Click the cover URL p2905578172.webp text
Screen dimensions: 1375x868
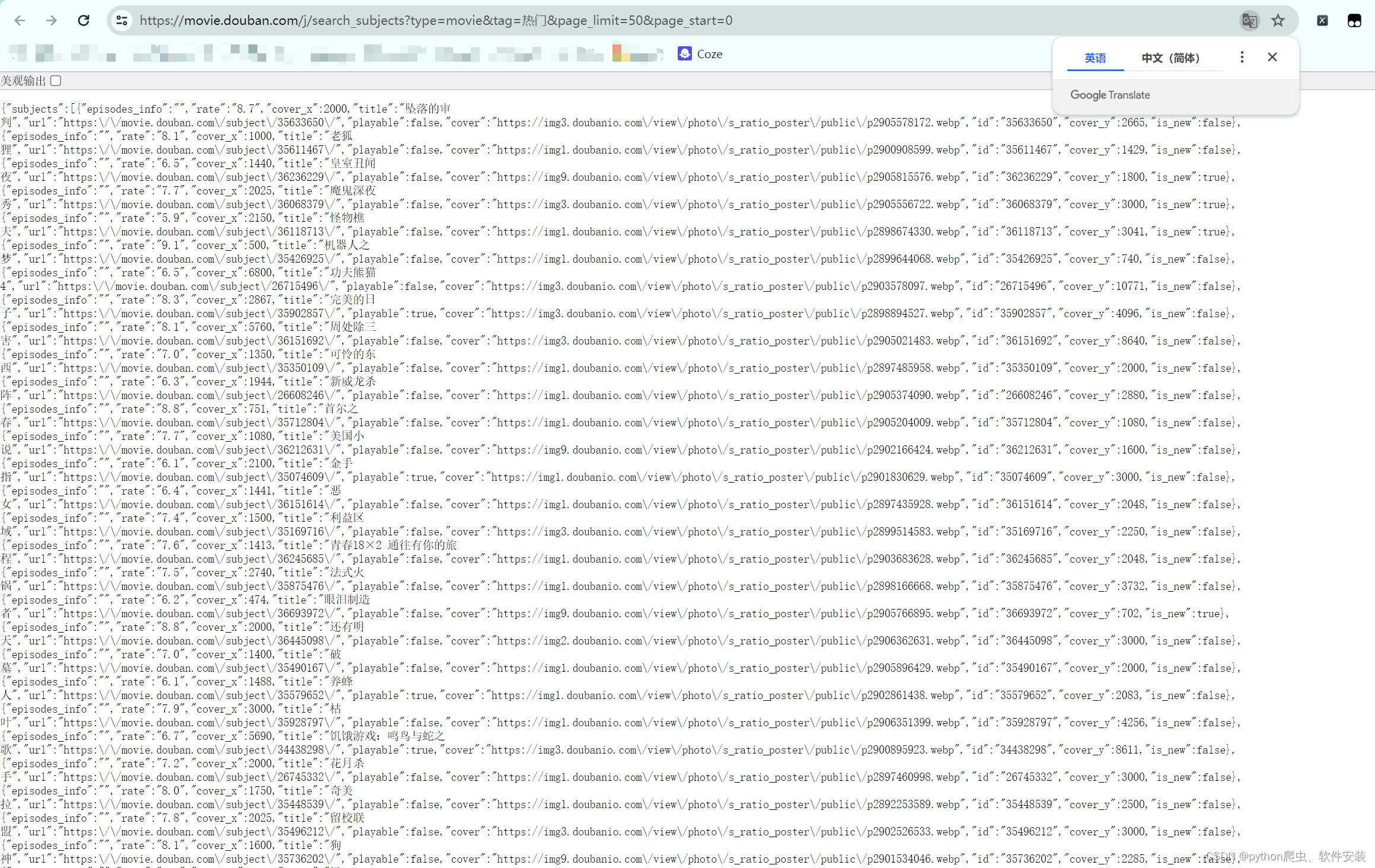tap(729, 123)
